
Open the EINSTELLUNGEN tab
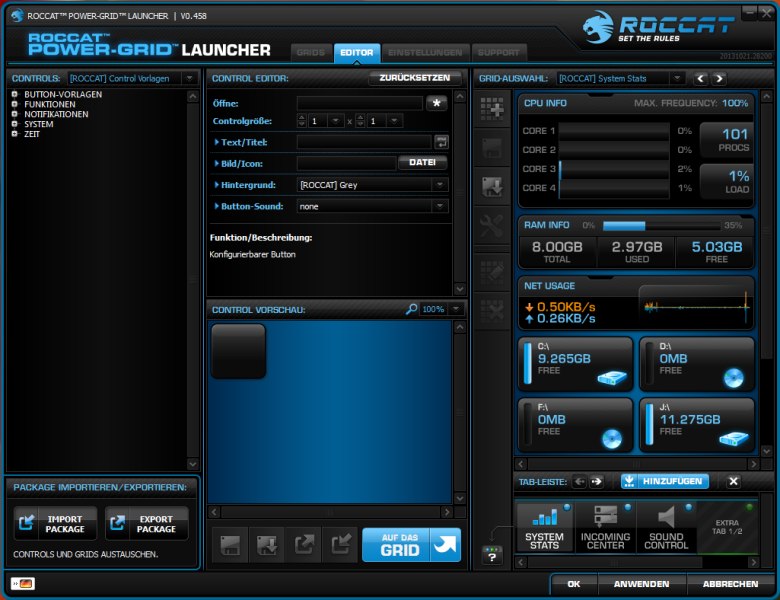click(x=425, y=53)
